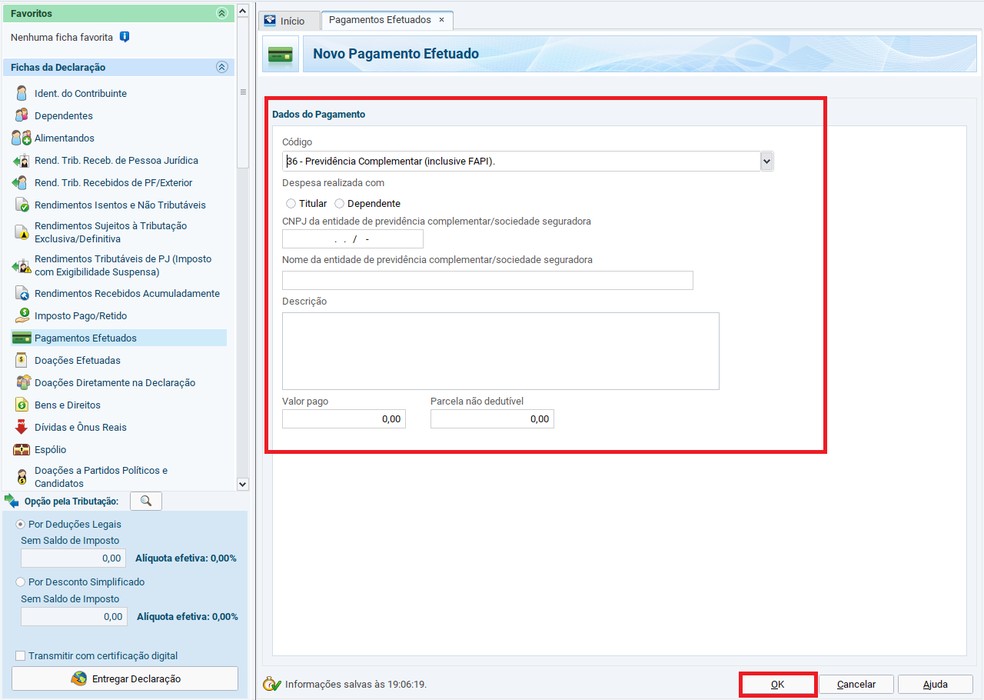
Task: Click into the Valor pago field
Action: [343, 419]
